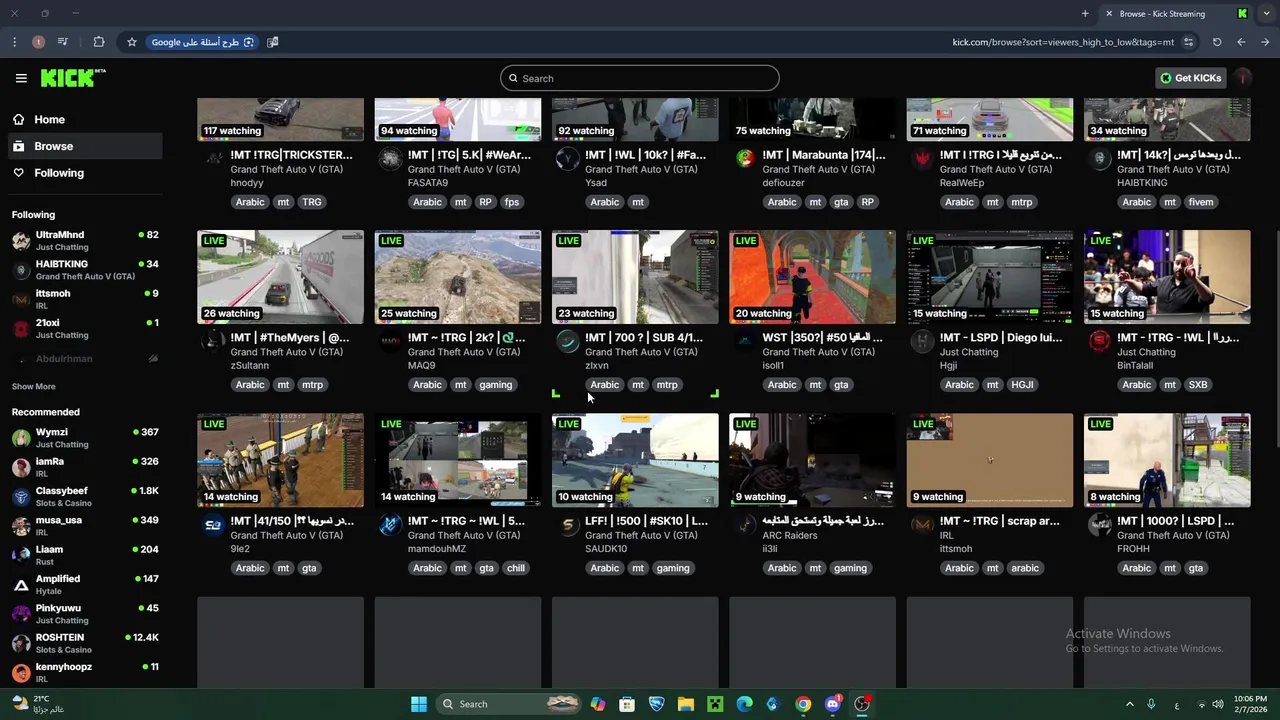1280x720 pixels.
Task: Click the TRG tag under hnodyy stream
Action: [312, 202]
